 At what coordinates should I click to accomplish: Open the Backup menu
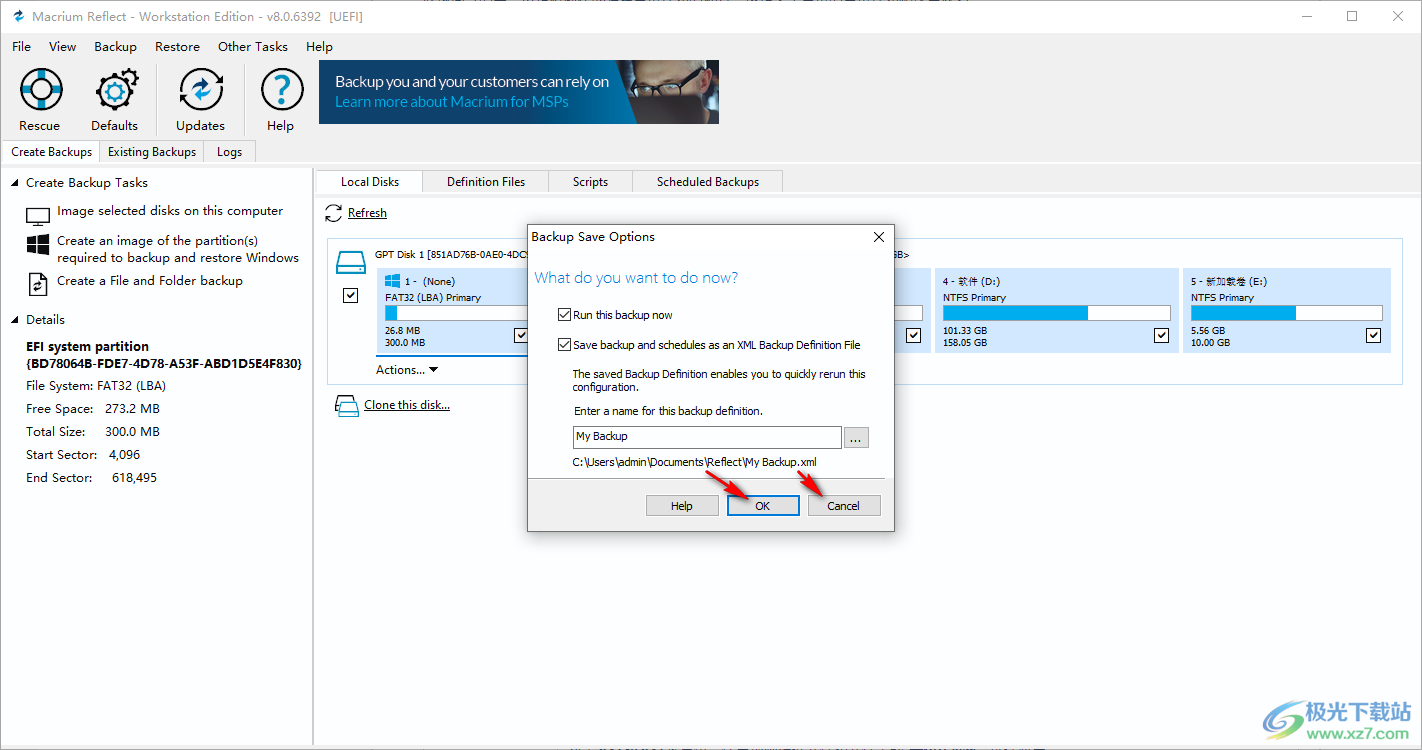point(115,47)
